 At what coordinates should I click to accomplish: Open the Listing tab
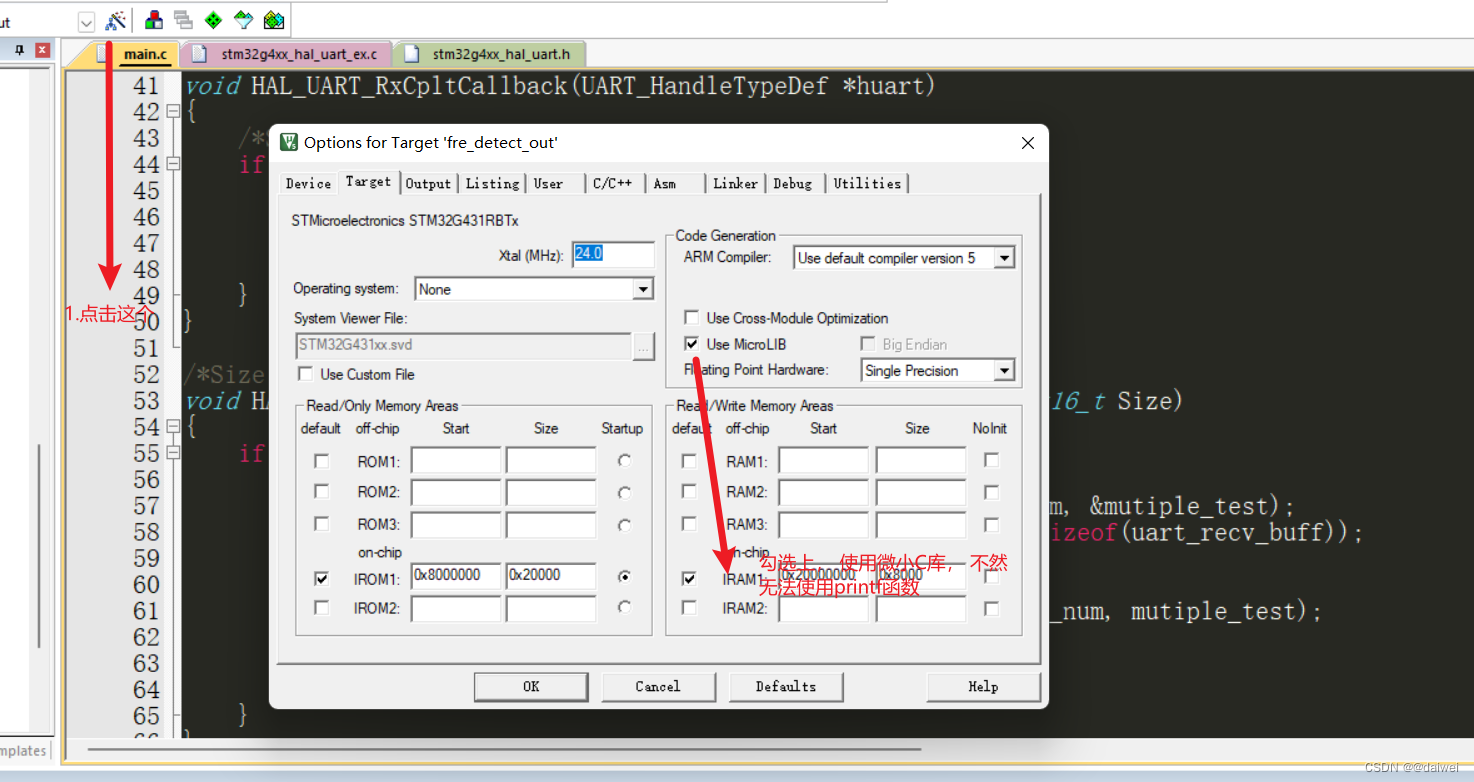pos(492,183)
